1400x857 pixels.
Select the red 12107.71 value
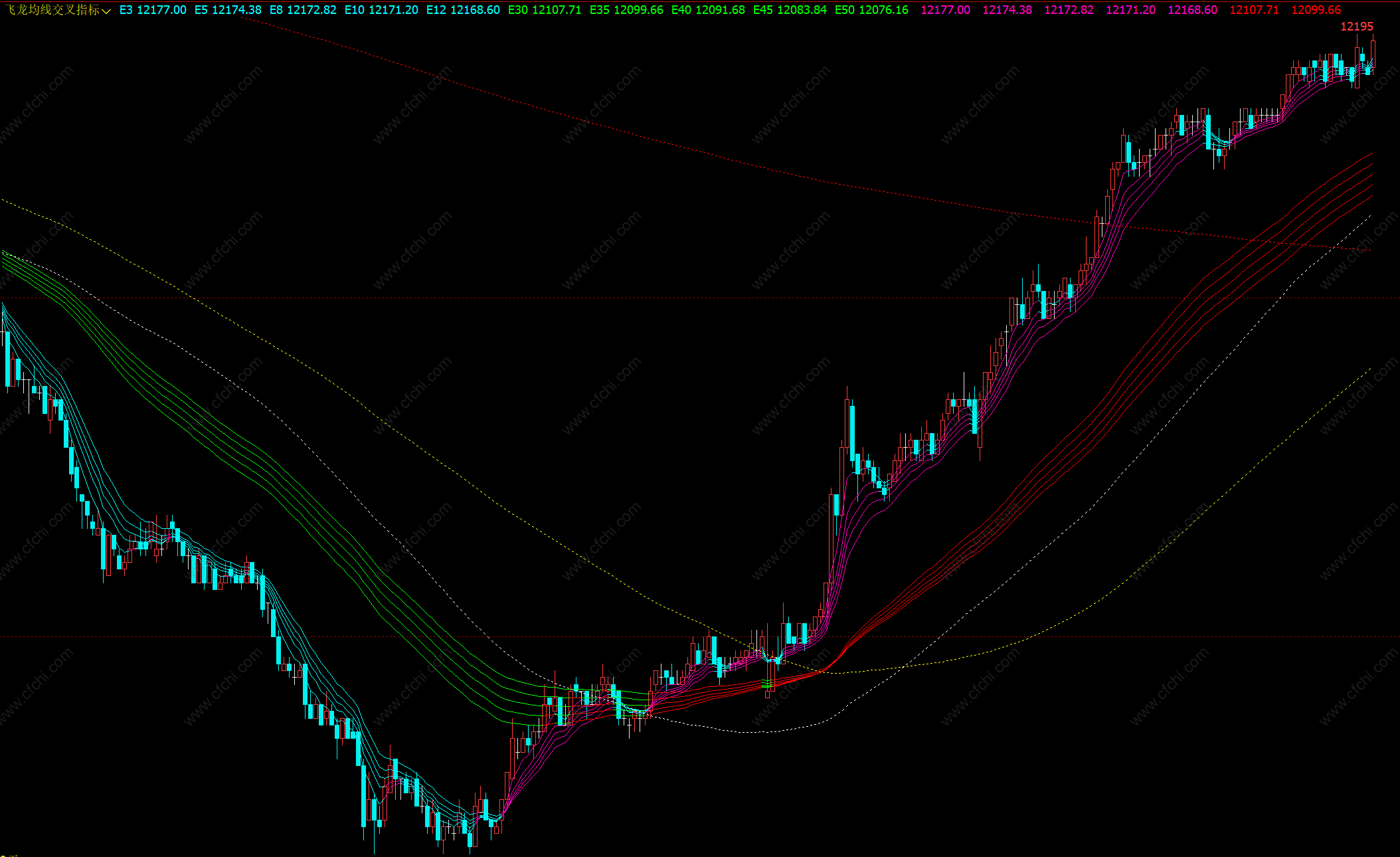[1254, 10]
